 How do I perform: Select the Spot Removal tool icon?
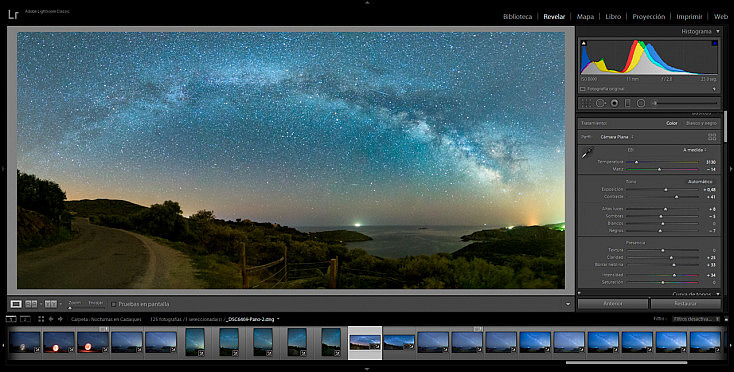(600, 103)
